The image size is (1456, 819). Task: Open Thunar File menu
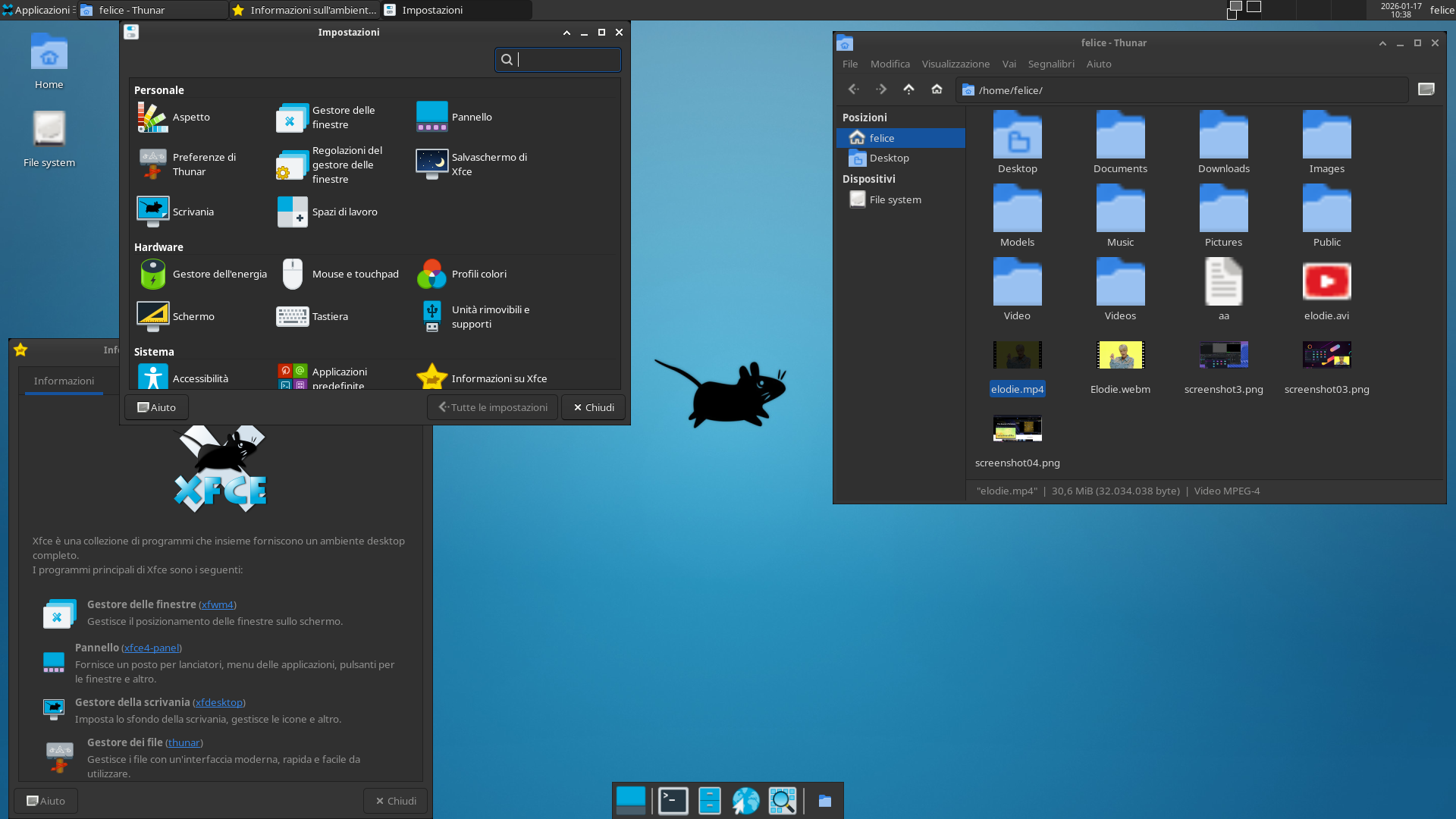pos(850,64)
